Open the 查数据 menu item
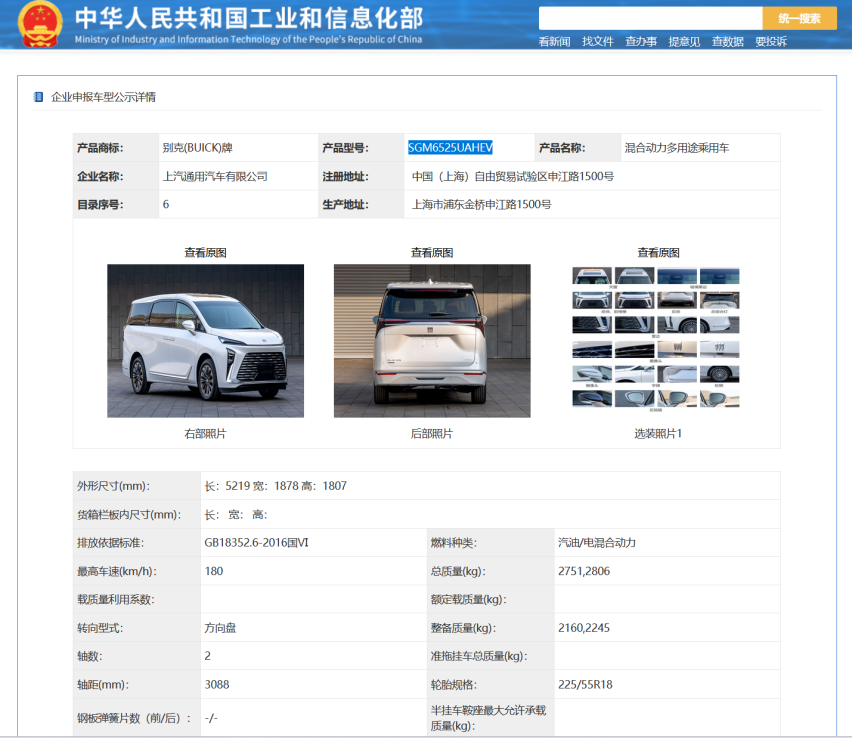The image size is (852, 738). 728,41
